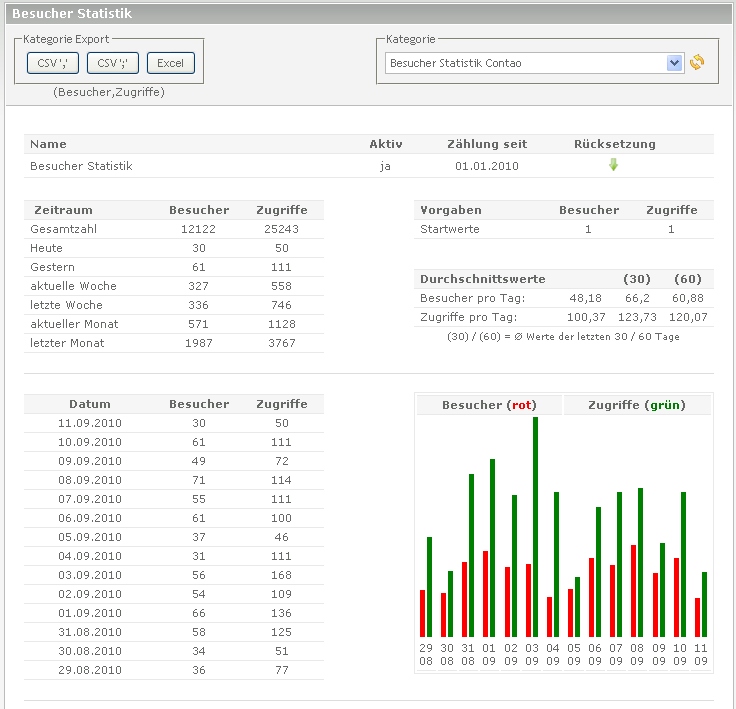
Task: Click the Datum column header
Action: 89,404
